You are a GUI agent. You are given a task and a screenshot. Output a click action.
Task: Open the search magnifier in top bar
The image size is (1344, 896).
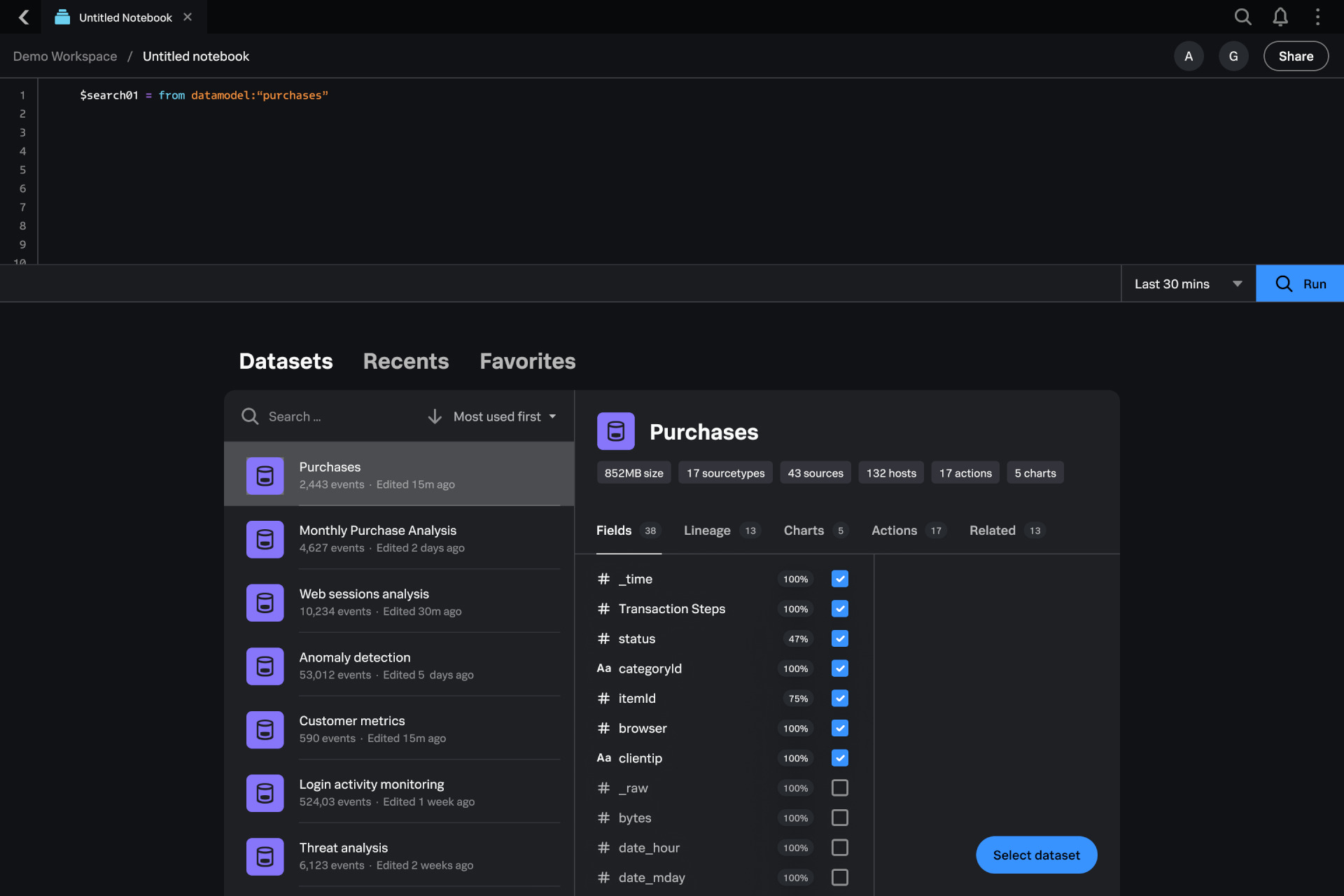coord(1242,17)
